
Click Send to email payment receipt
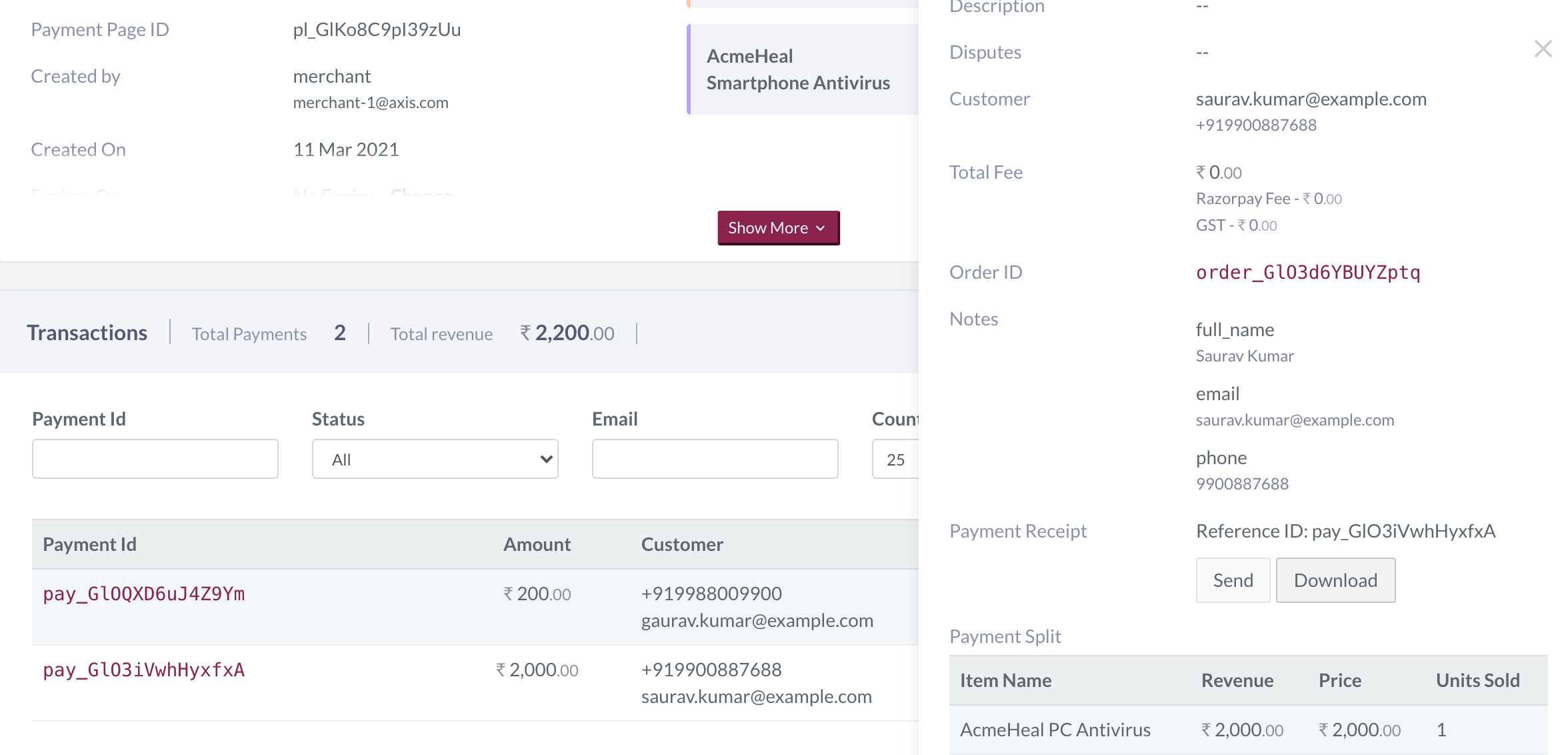(1232, 580)
